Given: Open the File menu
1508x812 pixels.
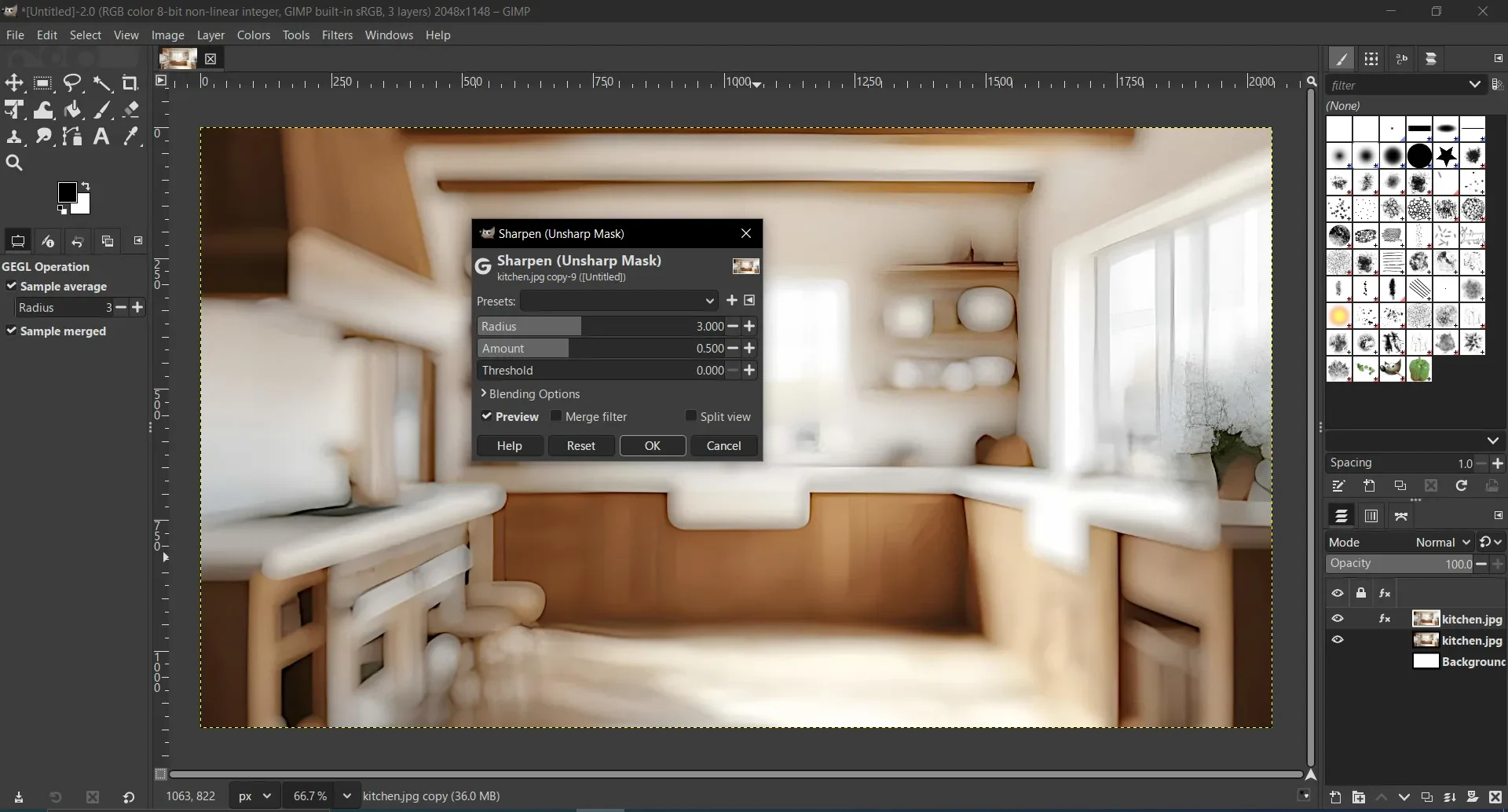Looking at the screenshot, I should pyautogui.click(x=15, y=35).
